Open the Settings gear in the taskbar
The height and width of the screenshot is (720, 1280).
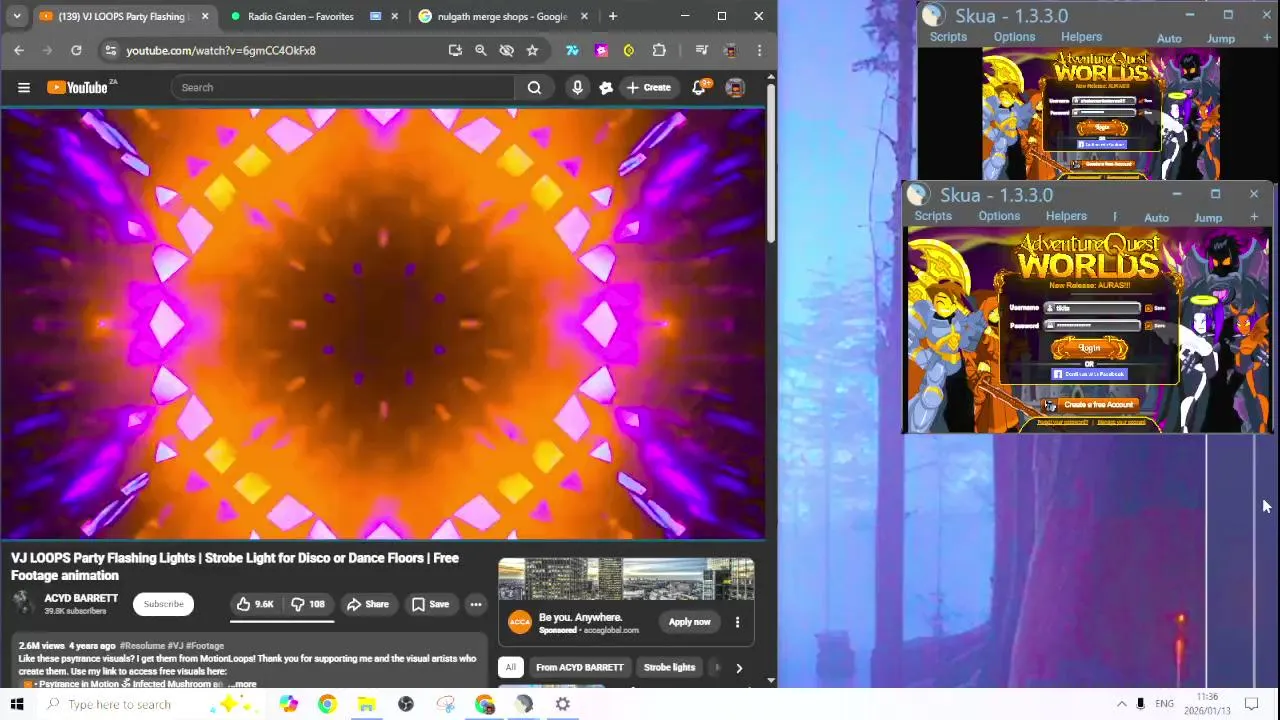click(563, 704)
